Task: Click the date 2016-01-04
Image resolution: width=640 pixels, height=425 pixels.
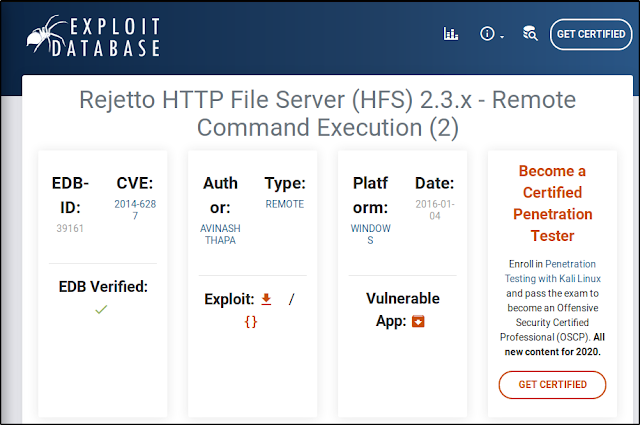Action: (x=434, y=211)
